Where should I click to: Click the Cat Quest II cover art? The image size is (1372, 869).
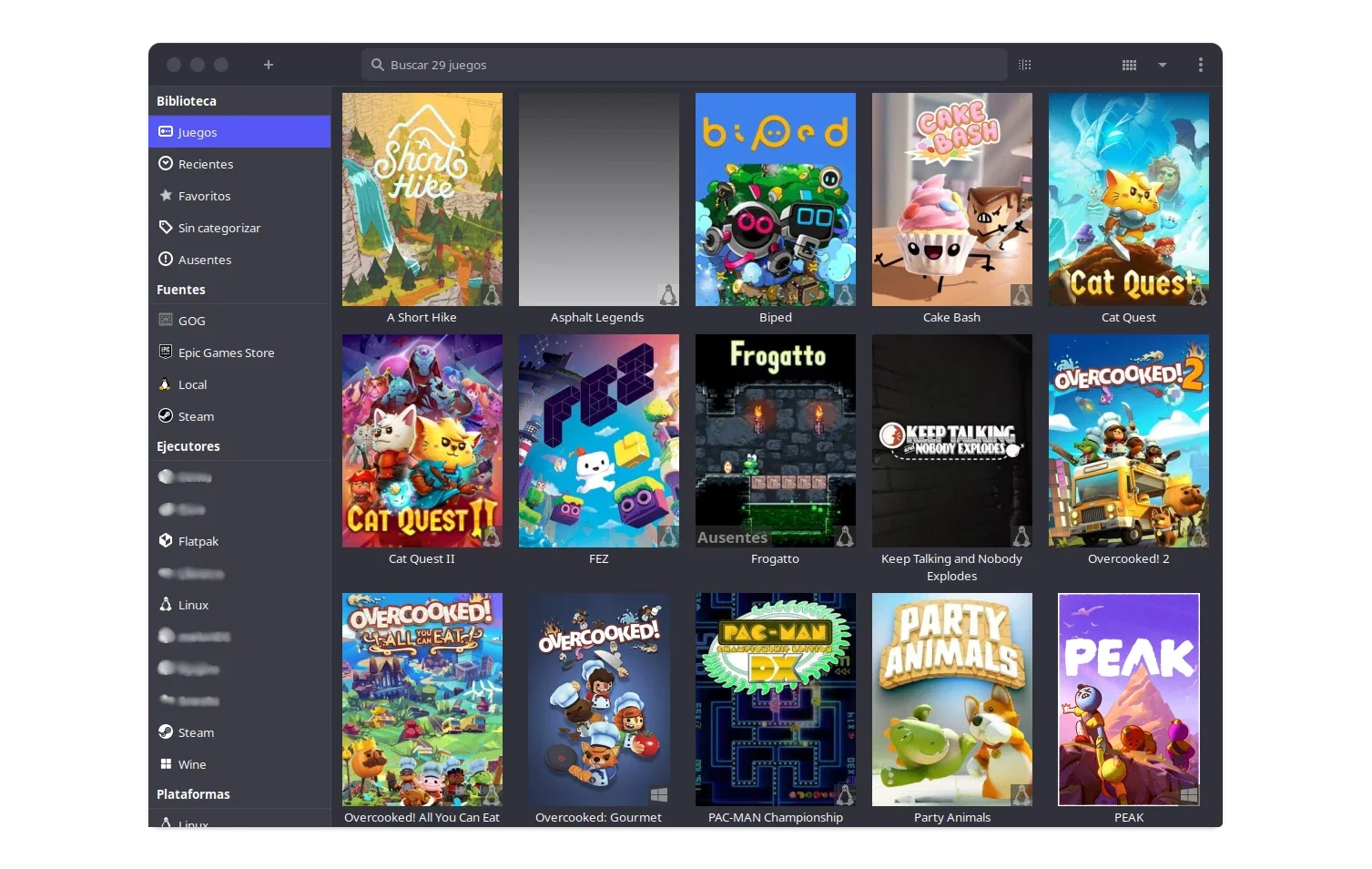[422, 441]
